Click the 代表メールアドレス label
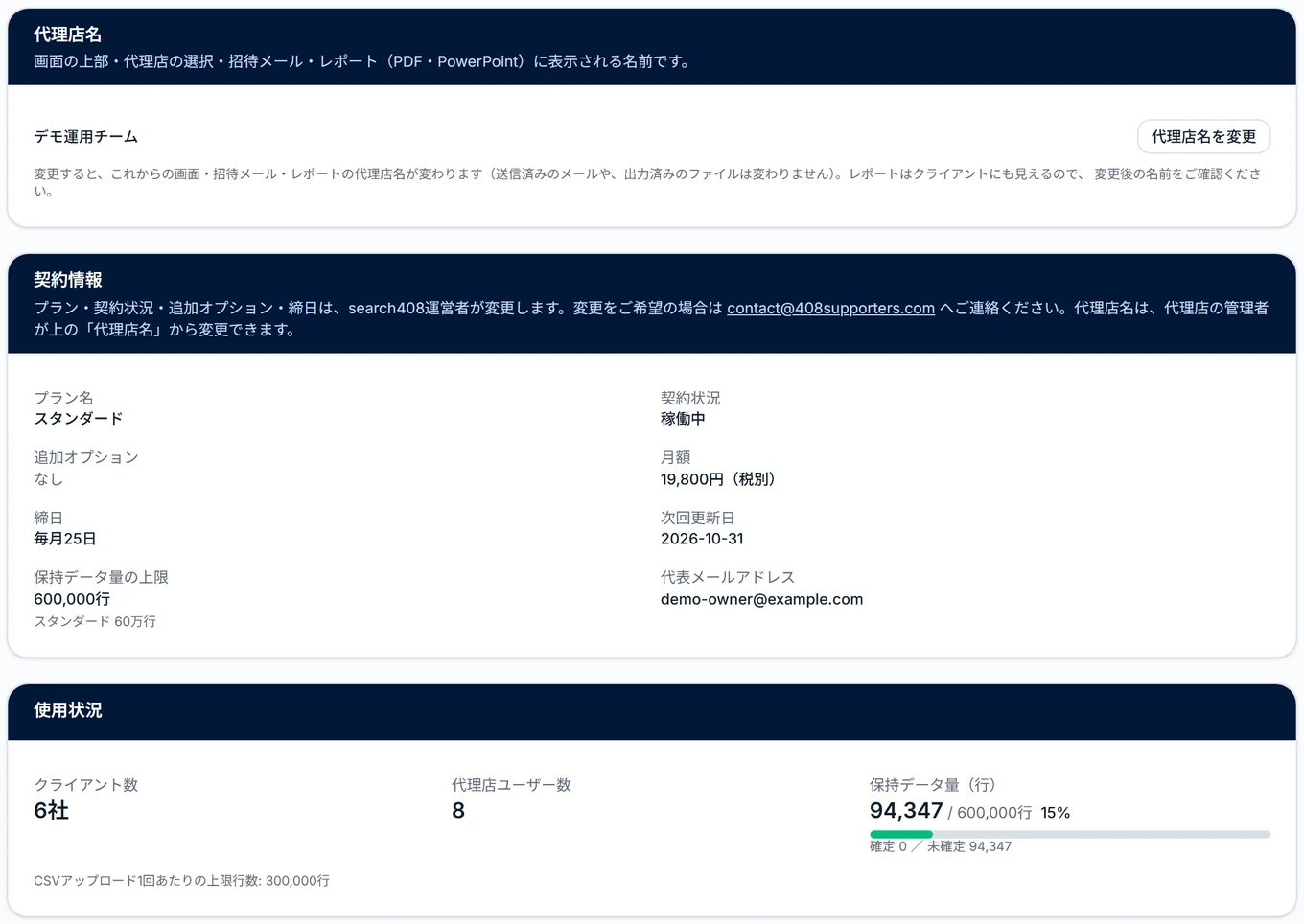The width and height of the screenshot is (1304, 924). click(728, 577)
